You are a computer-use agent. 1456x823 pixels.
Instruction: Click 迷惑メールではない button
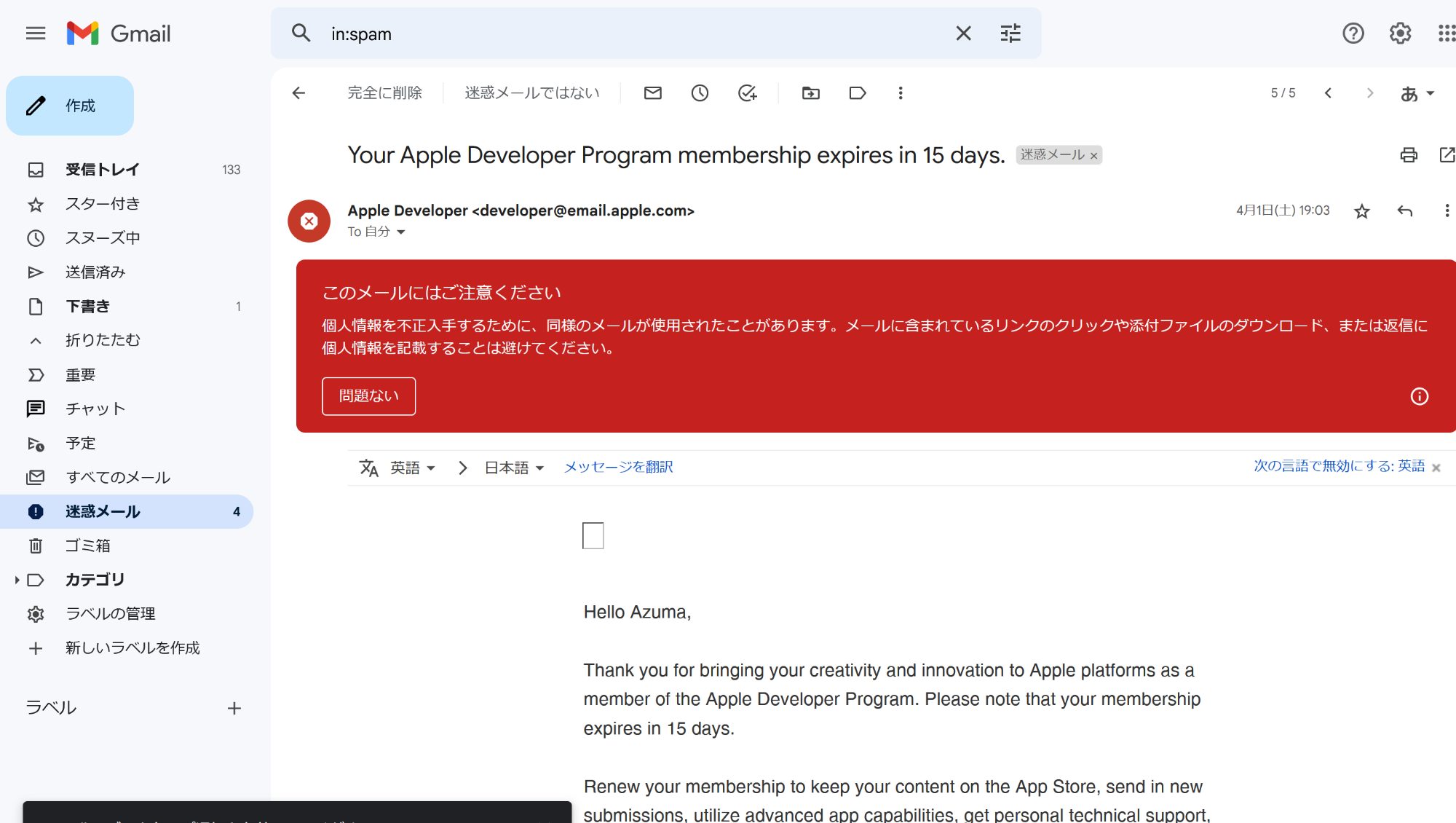532,93
